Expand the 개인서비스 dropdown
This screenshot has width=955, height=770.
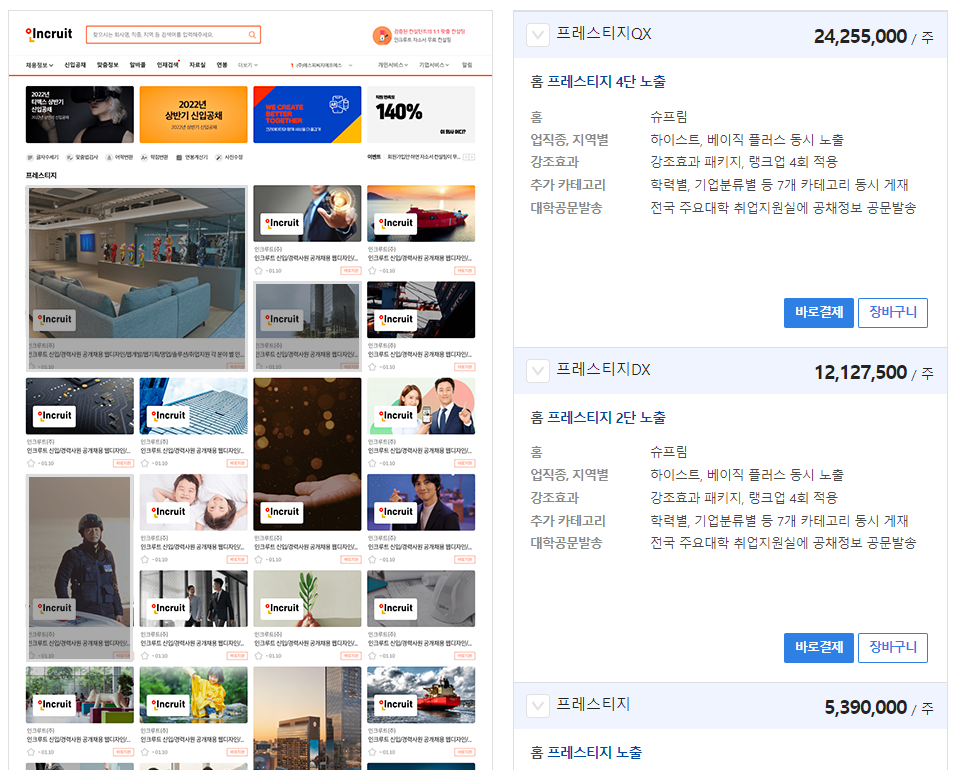pyautogui.click(x=393, y=65)
